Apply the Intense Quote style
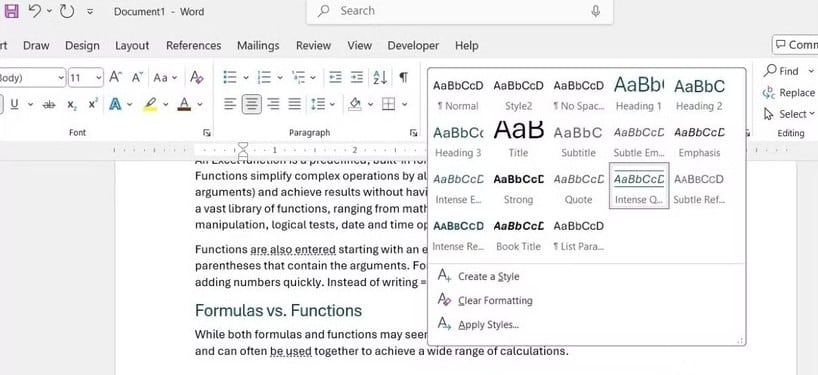 [639, 185]
